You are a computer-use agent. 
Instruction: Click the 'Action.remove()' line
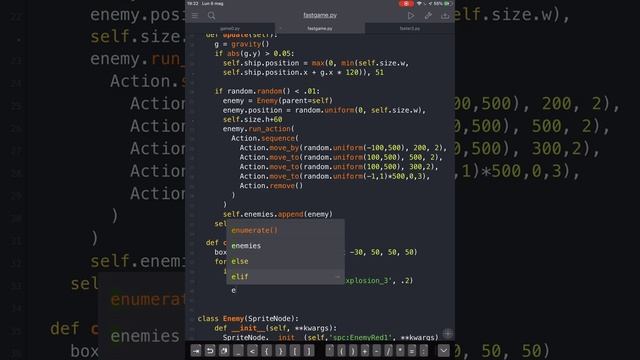[x=271, y=186]
